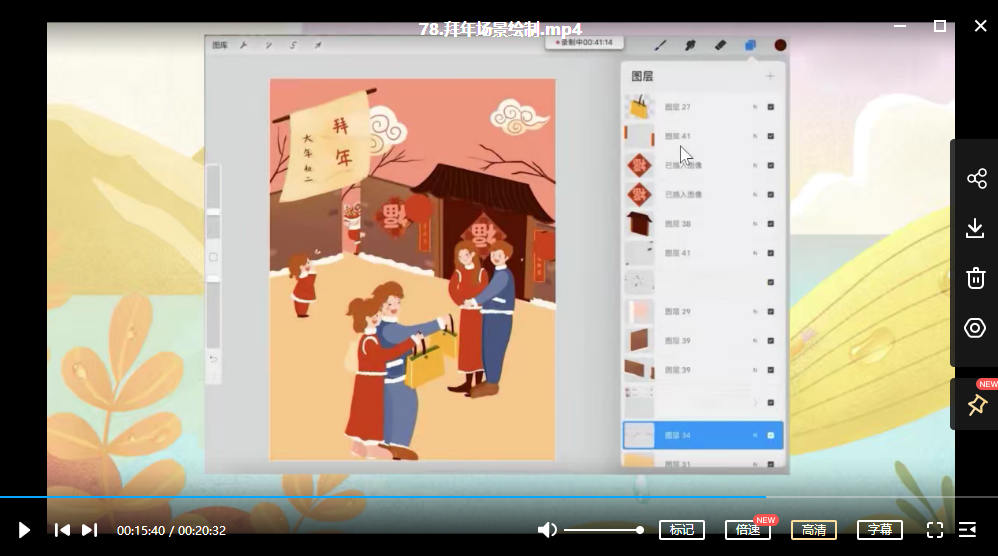This screenshot has height=556, width=998.
Task: Expand the layer group chevron above 图层 34
Action: [755, 402]
